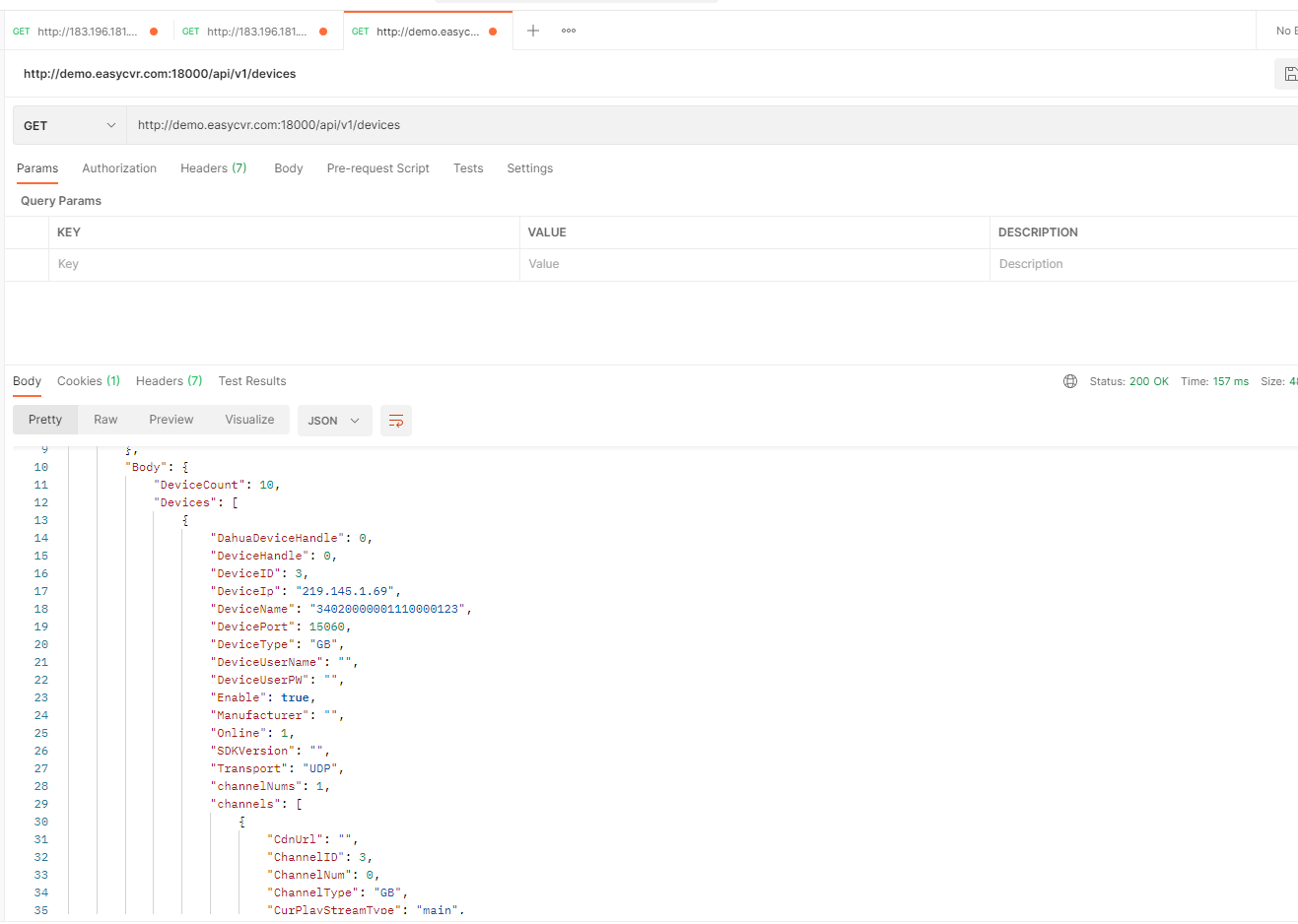Open a new request tab with plus icon
The height and width of the screenshot is (924, 1298).
(x=533, y=31)
